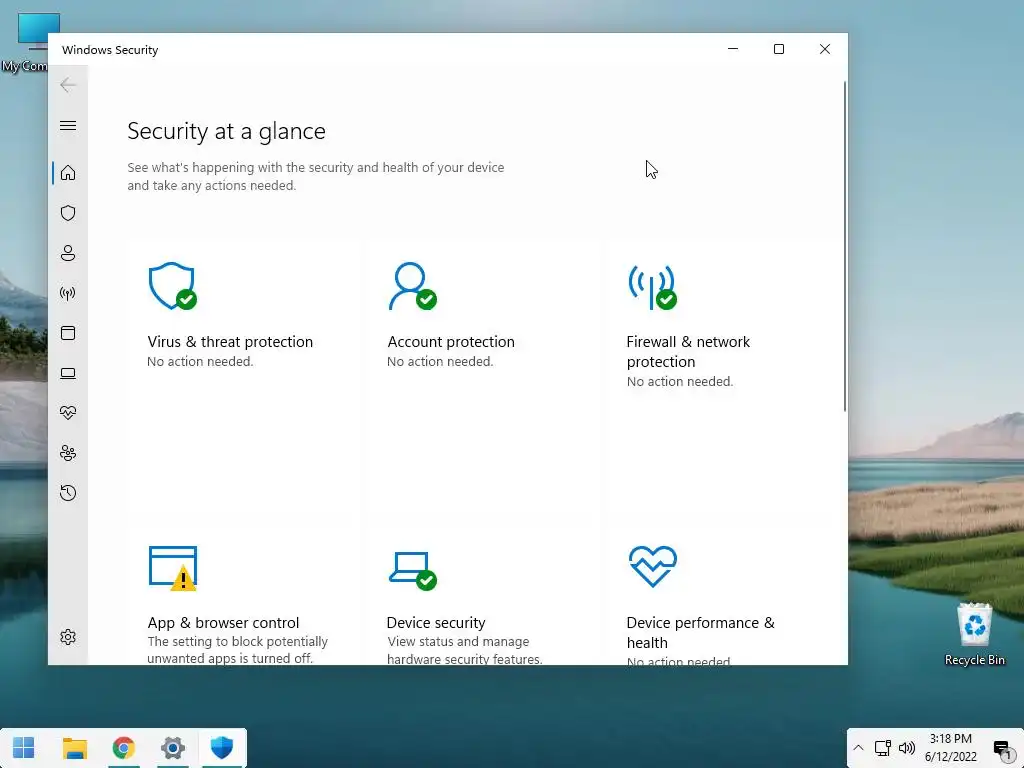Image resolution: width=1024 pixels, height=768 pixels.
Task: Open Device security heading
Action: tap(436, 622)
